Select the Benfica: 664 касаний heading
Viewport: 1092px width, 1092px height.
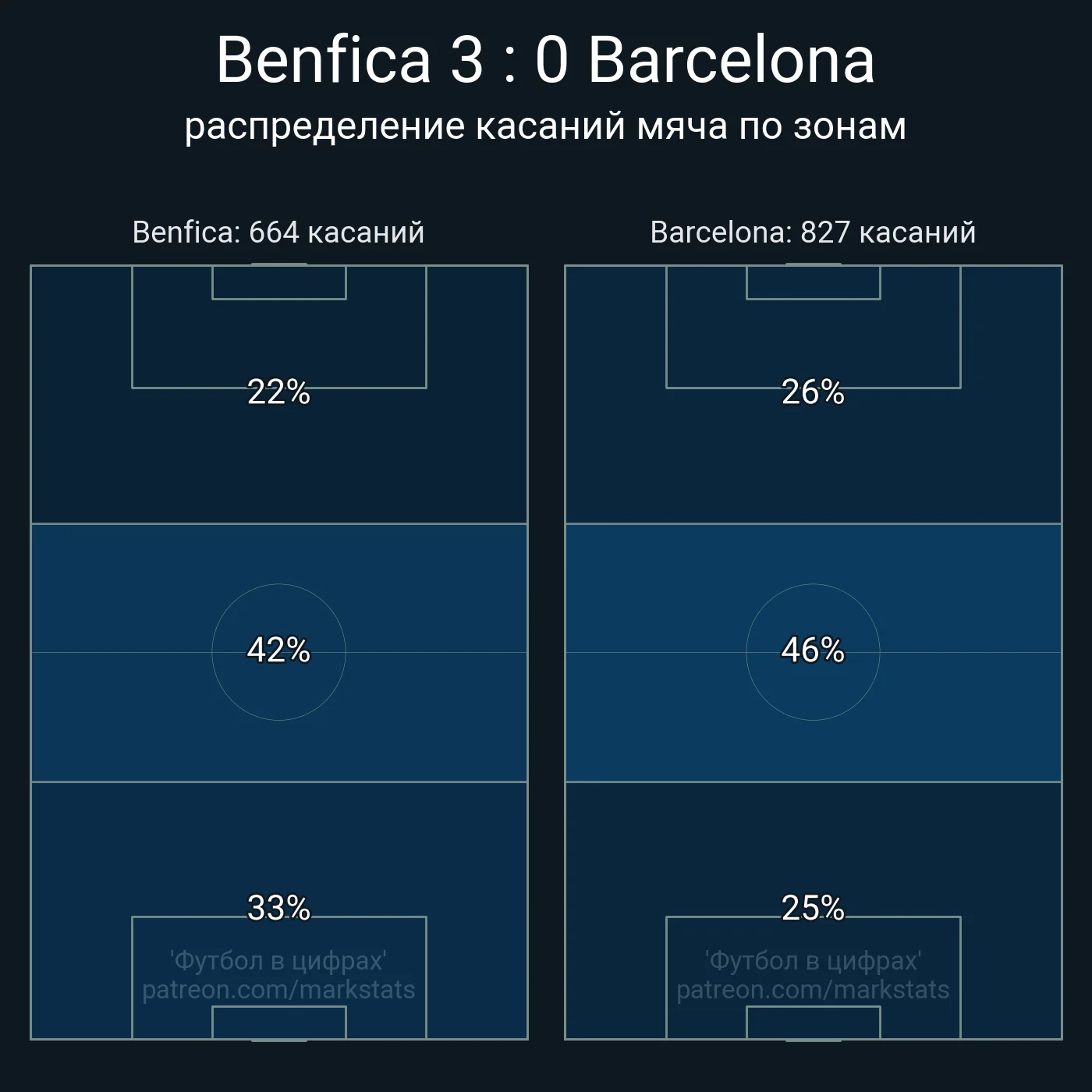click(278, 232)
